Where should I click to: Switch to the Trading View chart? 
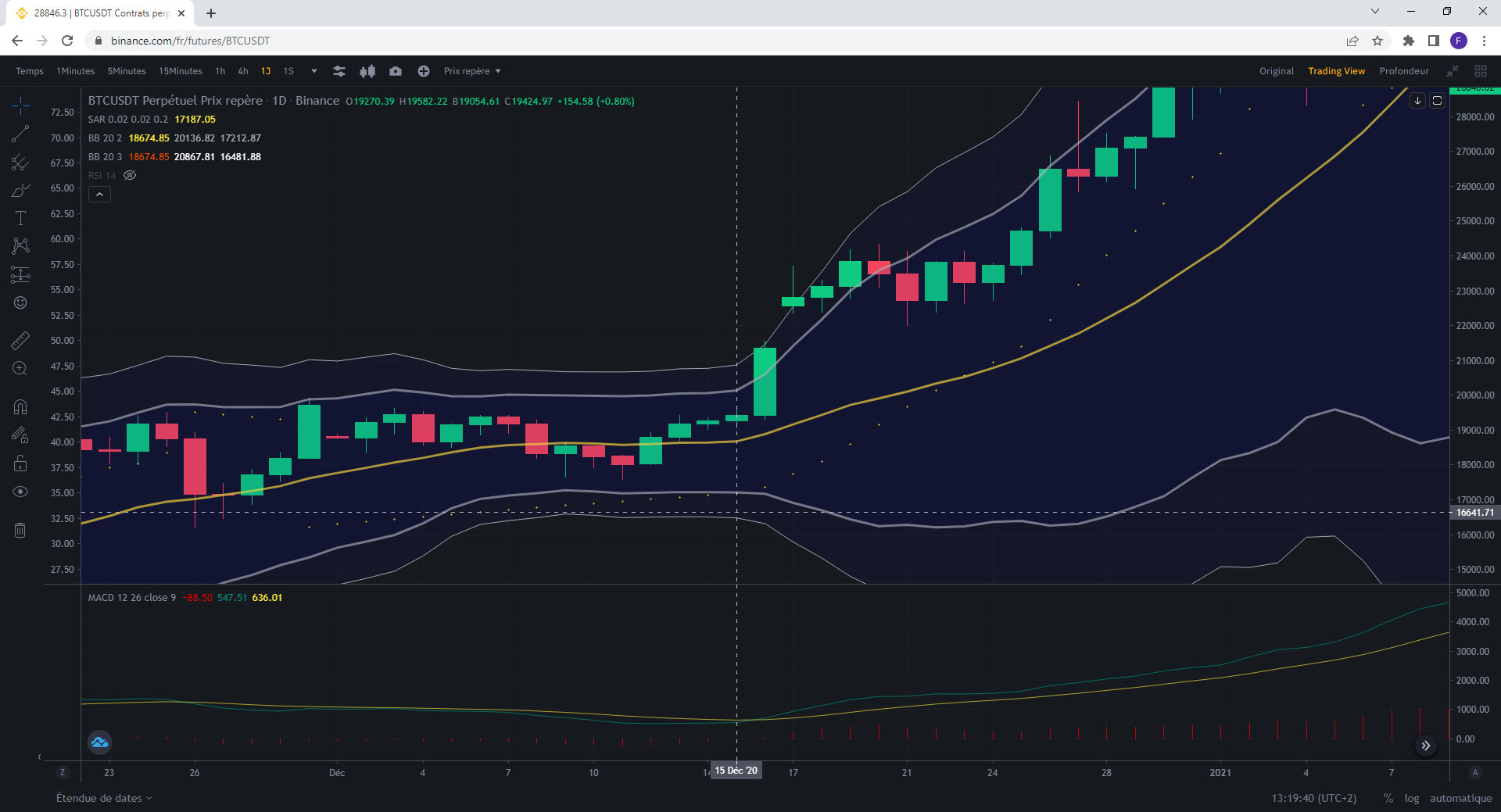[1337, 71]
